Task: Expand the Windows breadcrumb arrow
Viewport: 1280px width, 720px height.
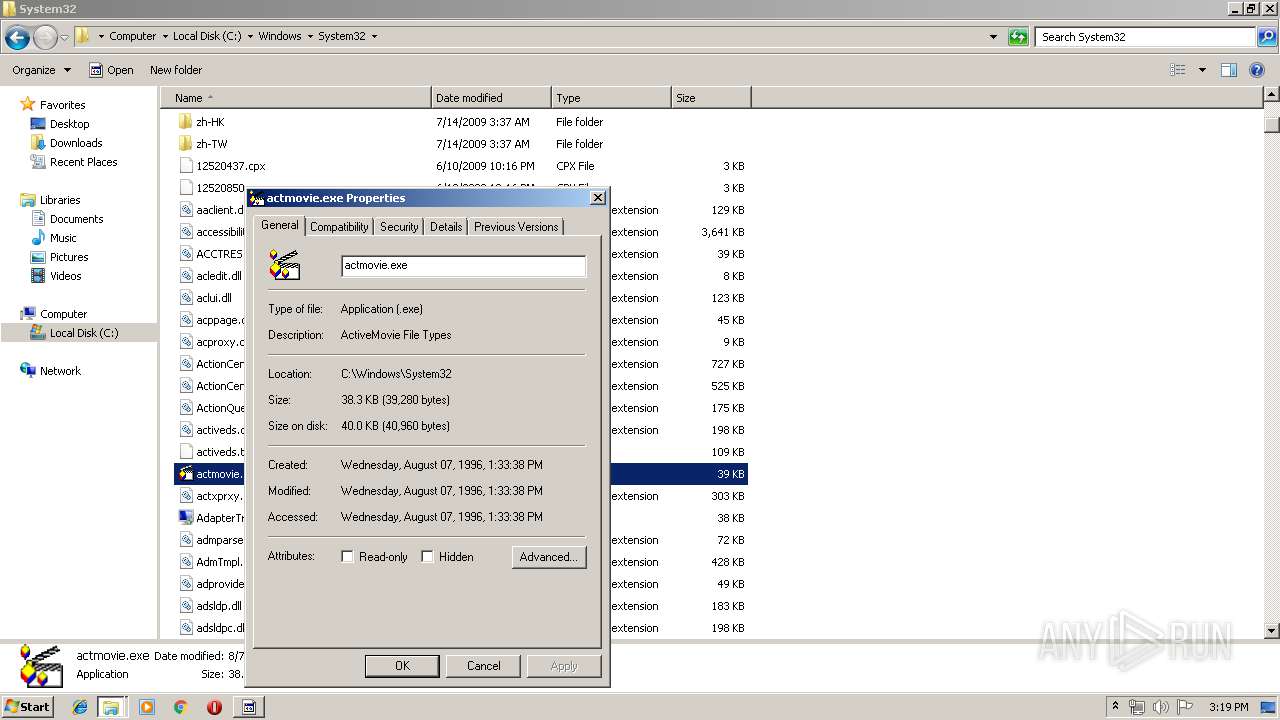Action: [x=310, y=36]
